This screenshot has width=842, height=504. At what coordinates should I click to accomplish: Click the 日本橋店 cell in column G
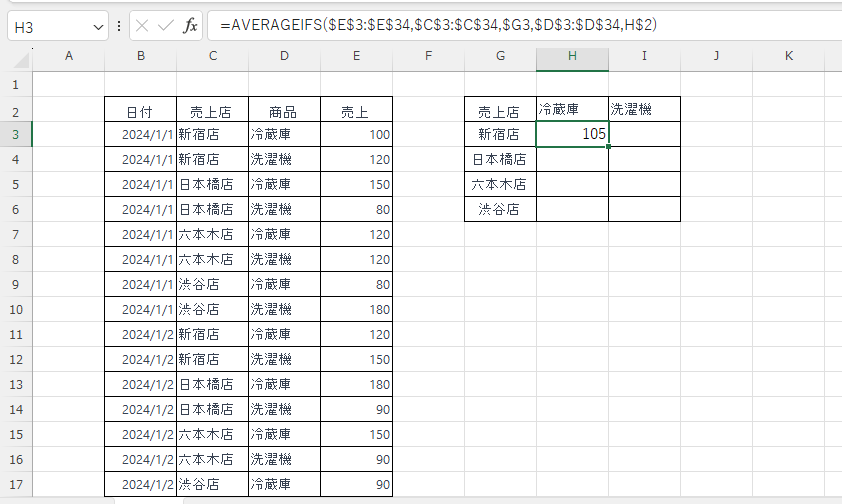pyautogui.click(x=500, y=159)
